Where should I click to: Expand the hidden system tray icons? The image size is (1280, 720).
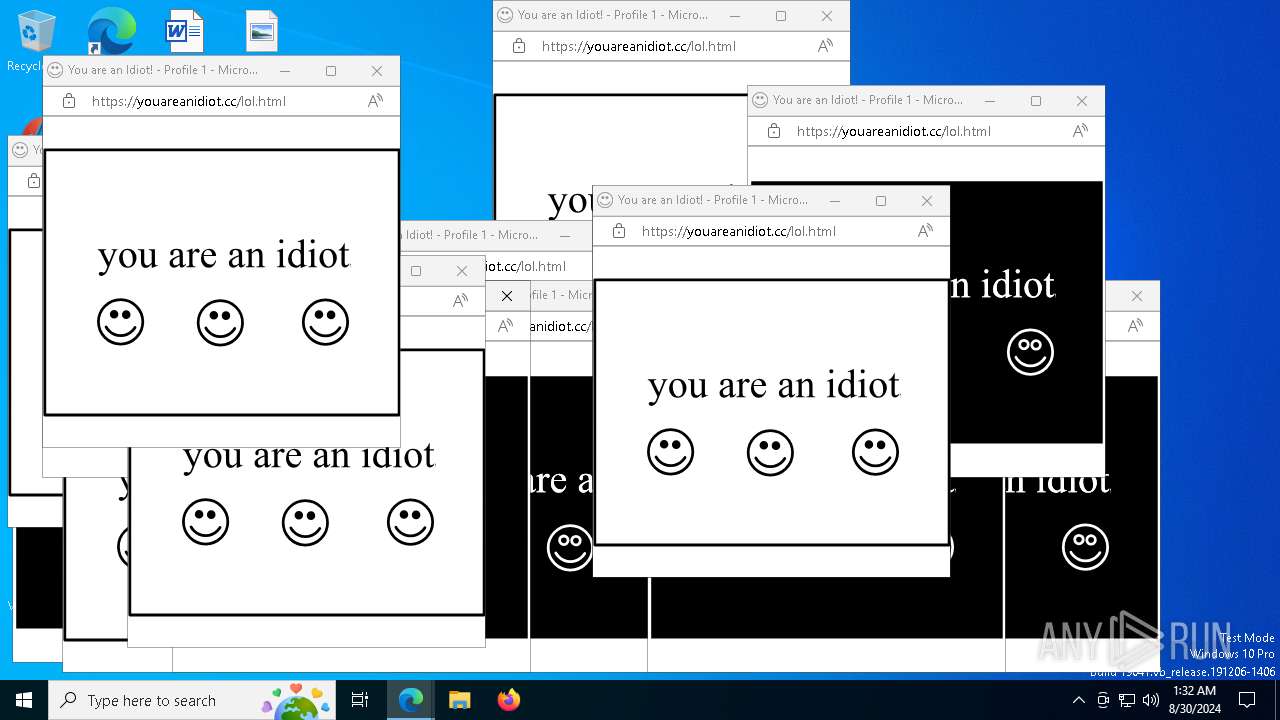[x=1078, y=700]
